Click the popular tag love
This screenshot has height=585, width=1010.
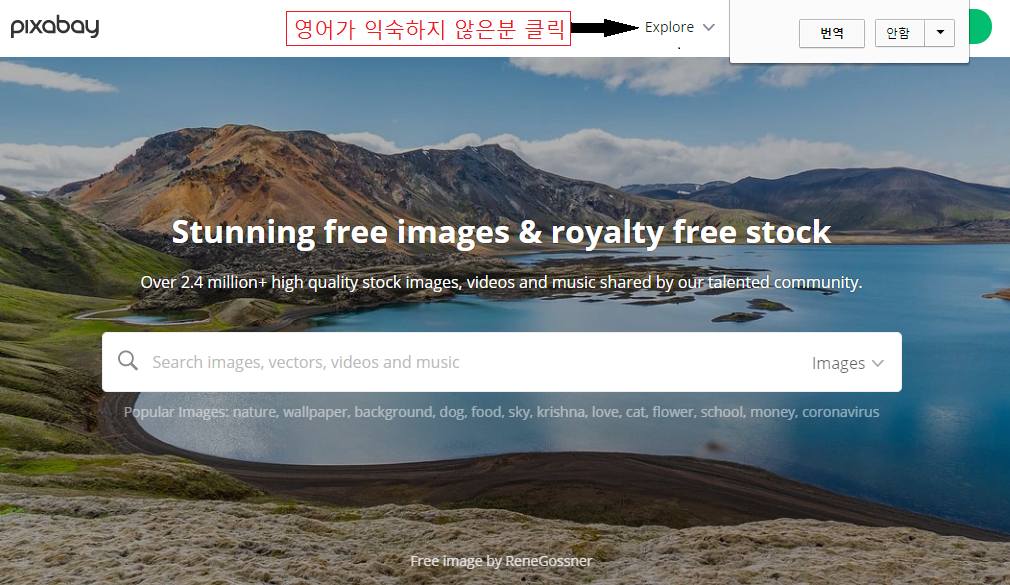pos(605,412)
